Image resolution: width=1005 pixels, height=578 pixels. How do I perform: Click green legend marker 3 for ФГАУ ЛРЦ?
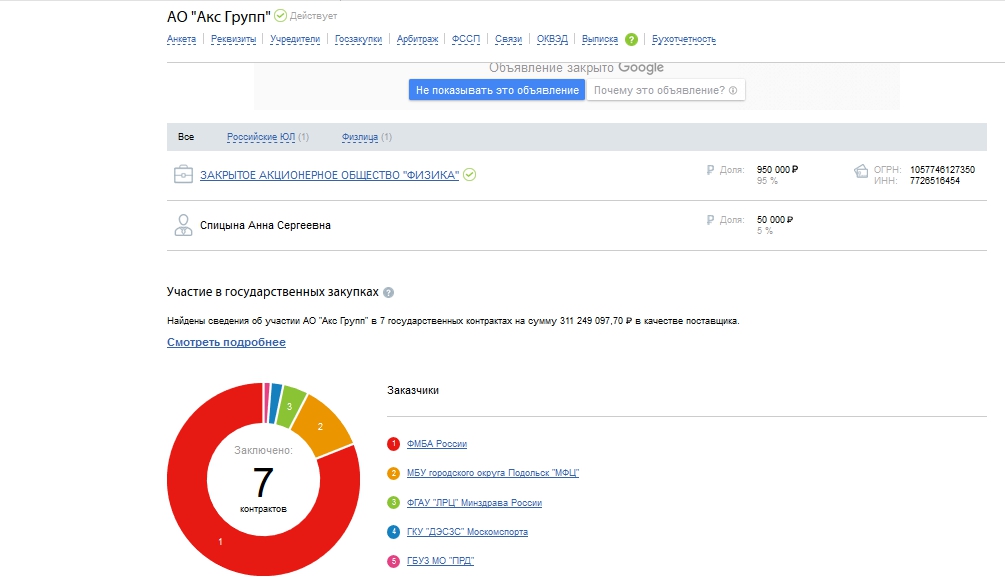(394, 502)
